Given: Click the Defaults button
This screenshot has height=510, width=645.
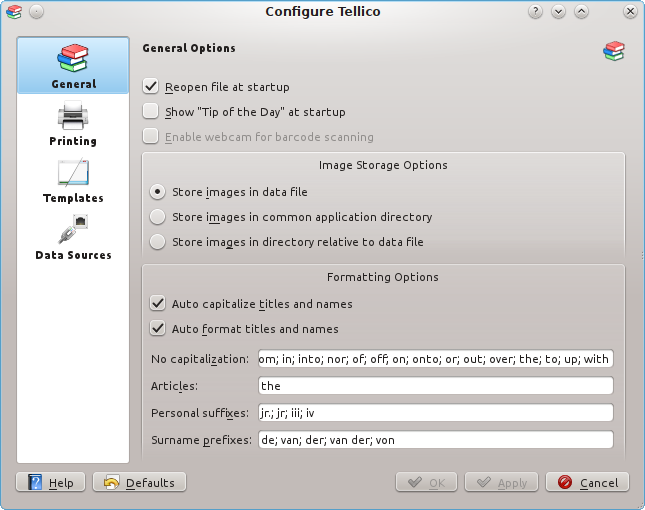Looking at the screenshot, I should tap(139, 482).
